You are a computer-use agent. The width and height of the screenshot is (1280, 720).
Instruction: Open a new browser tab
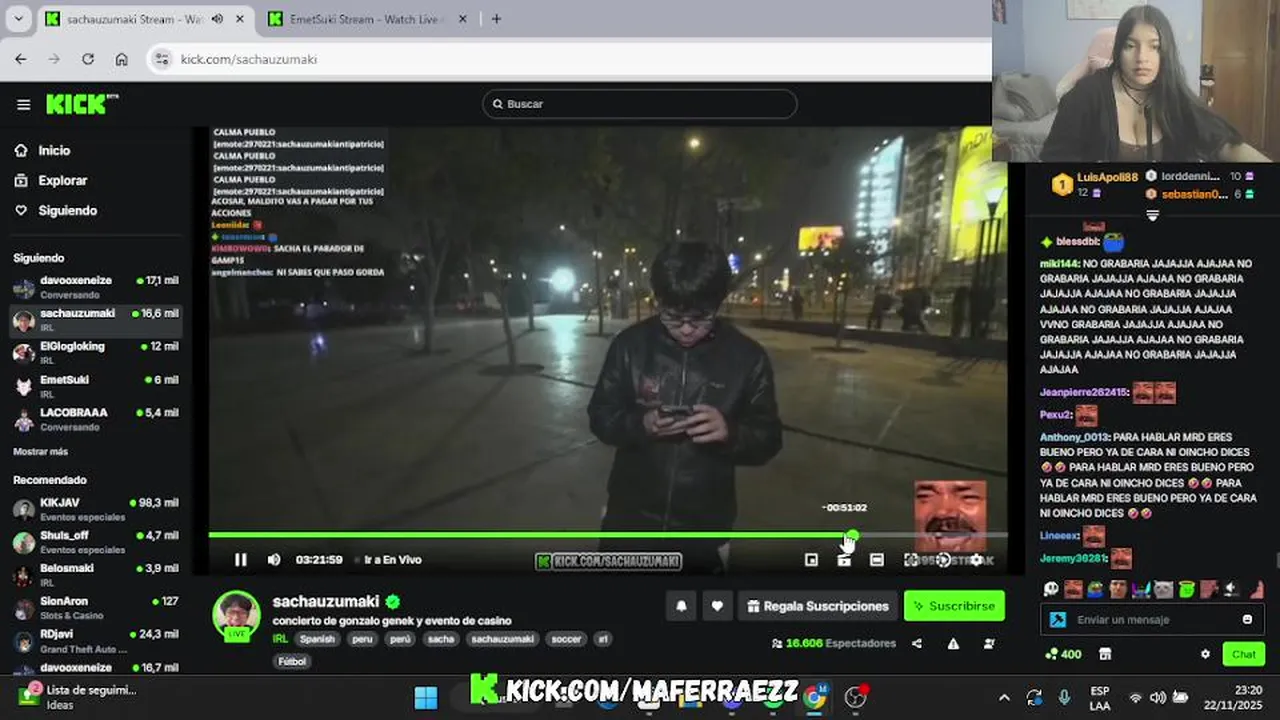point(496,19)
